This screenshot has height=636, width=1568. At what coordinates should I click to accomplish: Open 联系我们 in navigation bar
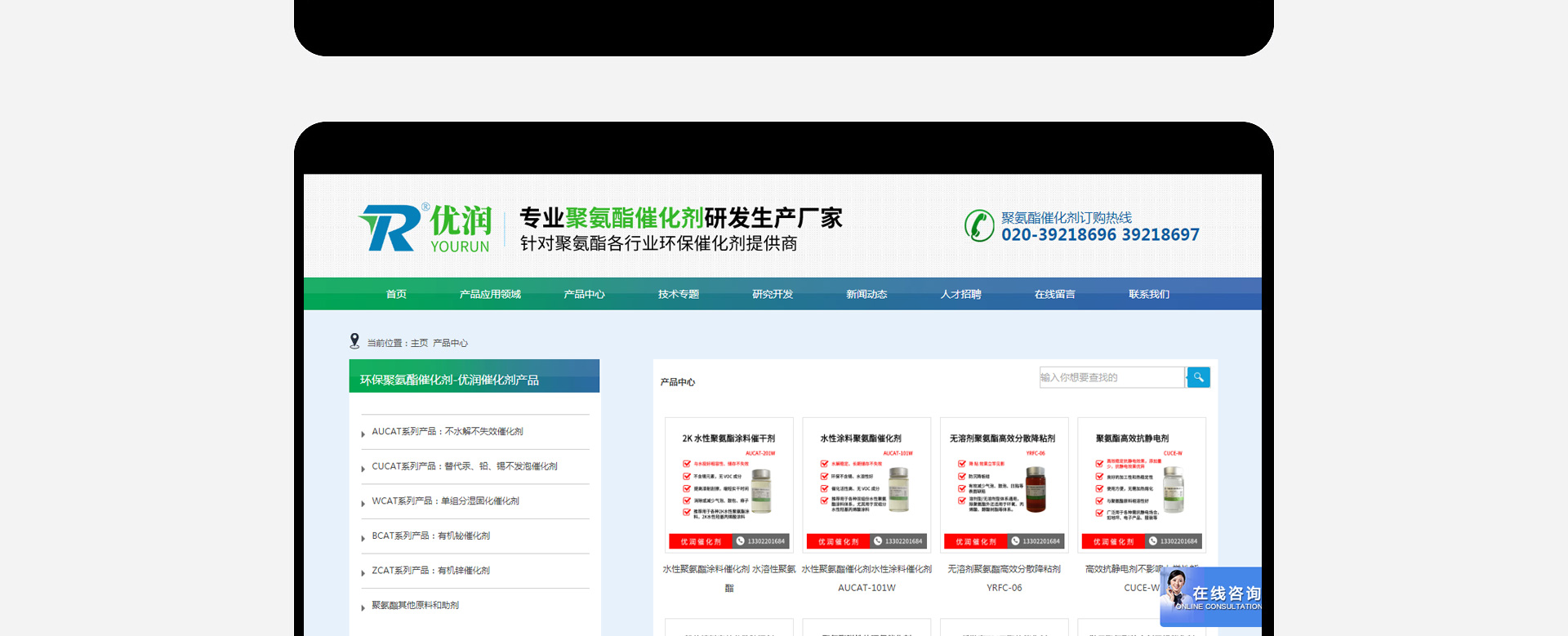tap(1149, 294)
